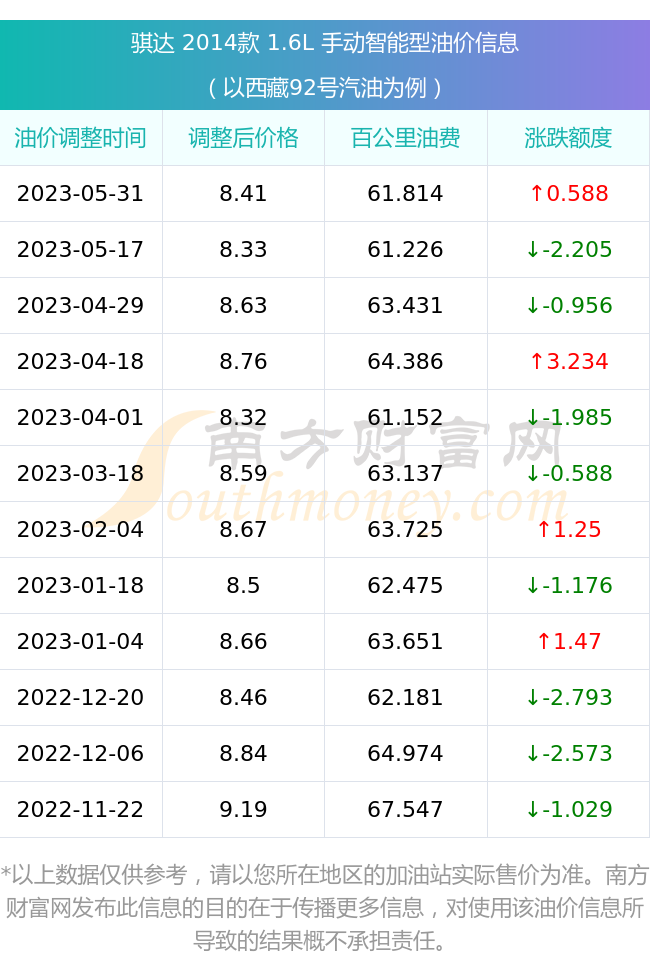650x957 pixels.
Task: Click the green down value -1.029
Action: pos(569,809)
